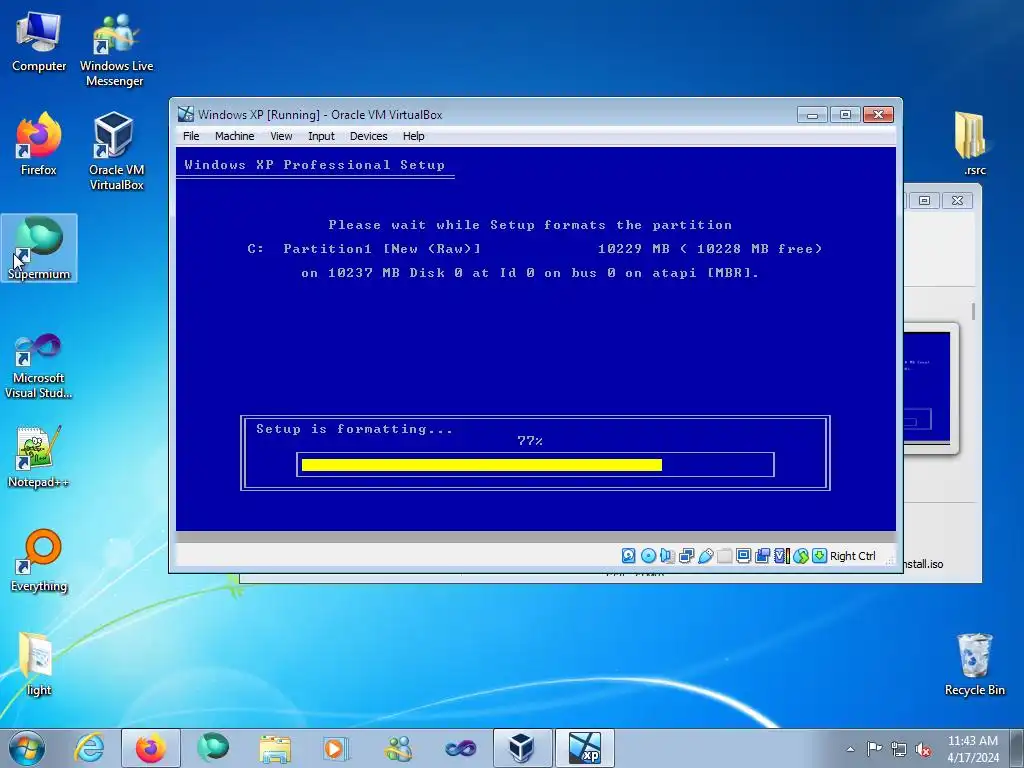
Task: Open the Devices menu
Action: point(368,136)
